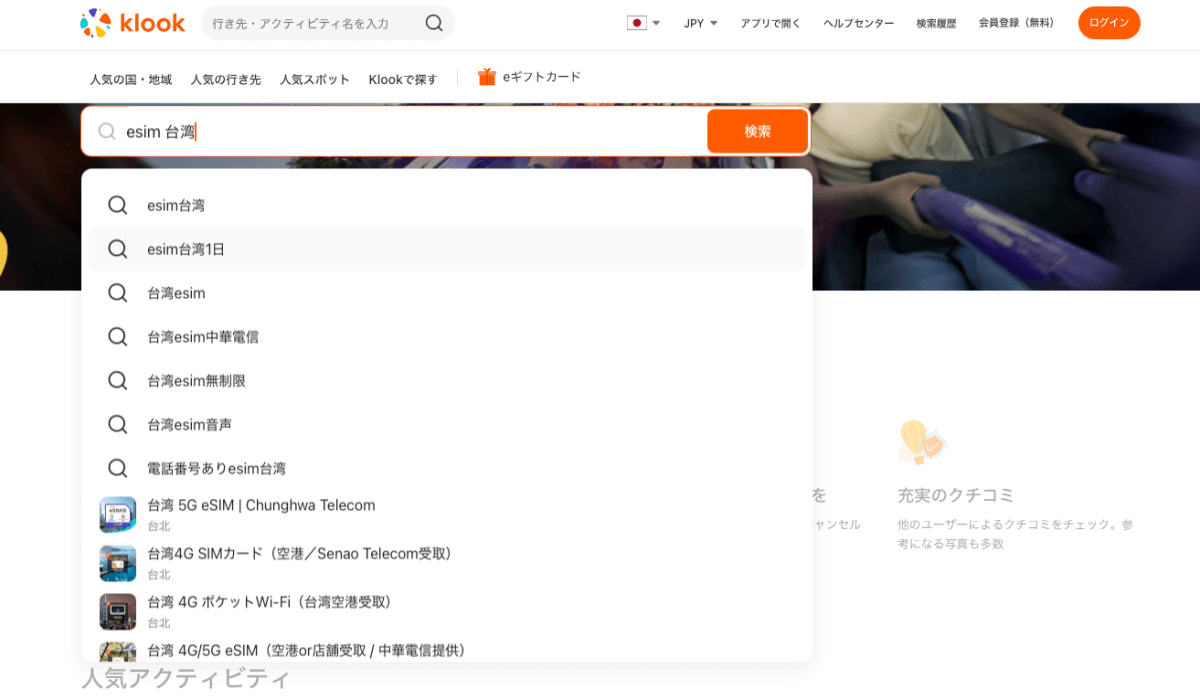The height and width of the screenshot is (700, 1200).
Task: Open eギフトカード link
Action: tap(541, 77)
